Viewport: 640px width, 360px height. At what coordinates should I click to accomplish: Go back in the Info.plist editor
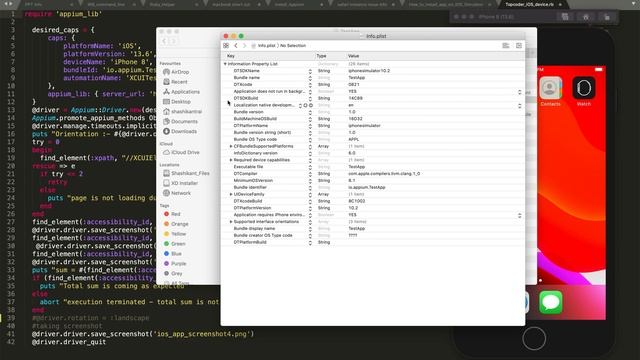[x=236, y=46]
